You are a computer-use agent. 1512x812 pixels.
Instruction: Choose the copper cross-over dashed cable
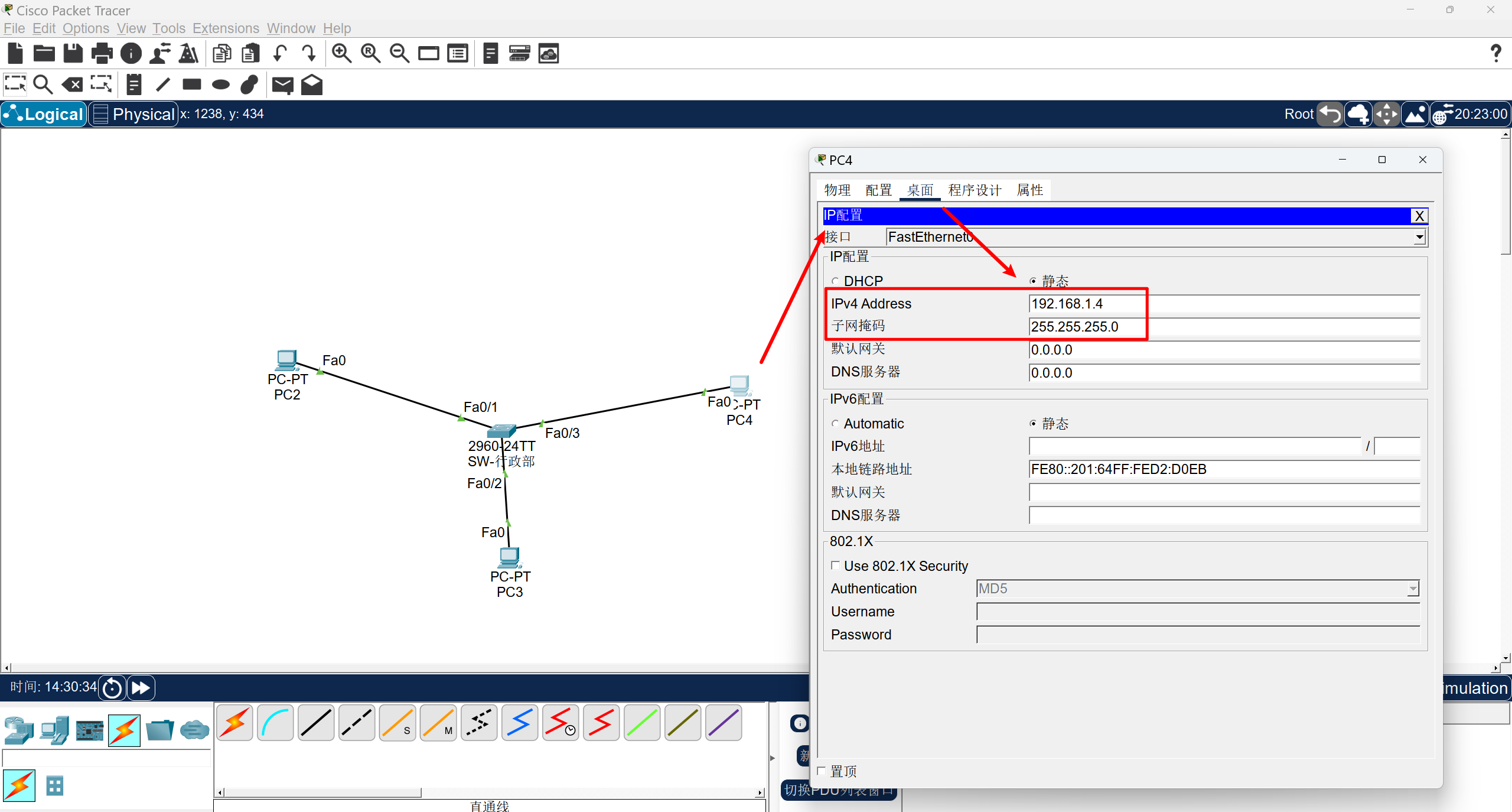357,723
